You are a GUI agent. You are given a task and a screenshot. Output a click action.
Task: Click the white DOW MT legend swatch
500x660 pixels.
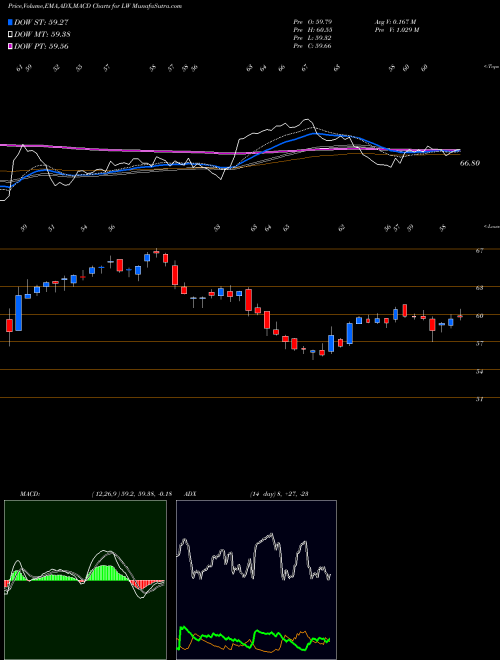[x=10, y=34]
